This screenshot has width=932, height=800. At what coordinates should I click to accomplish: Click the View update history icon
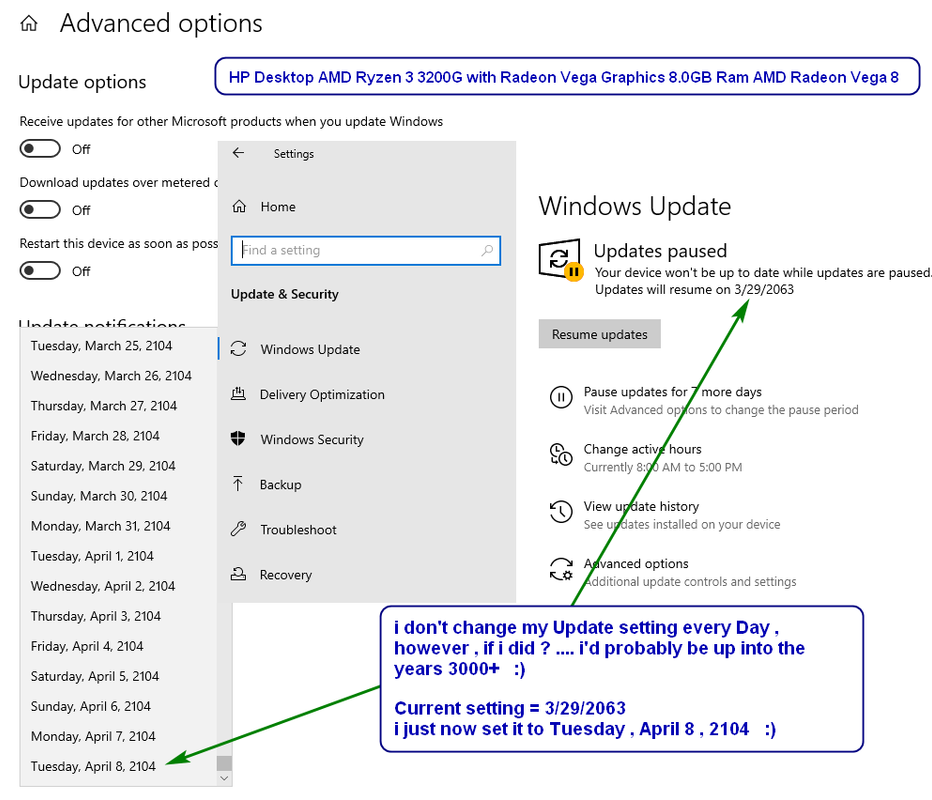click(561, 512)
